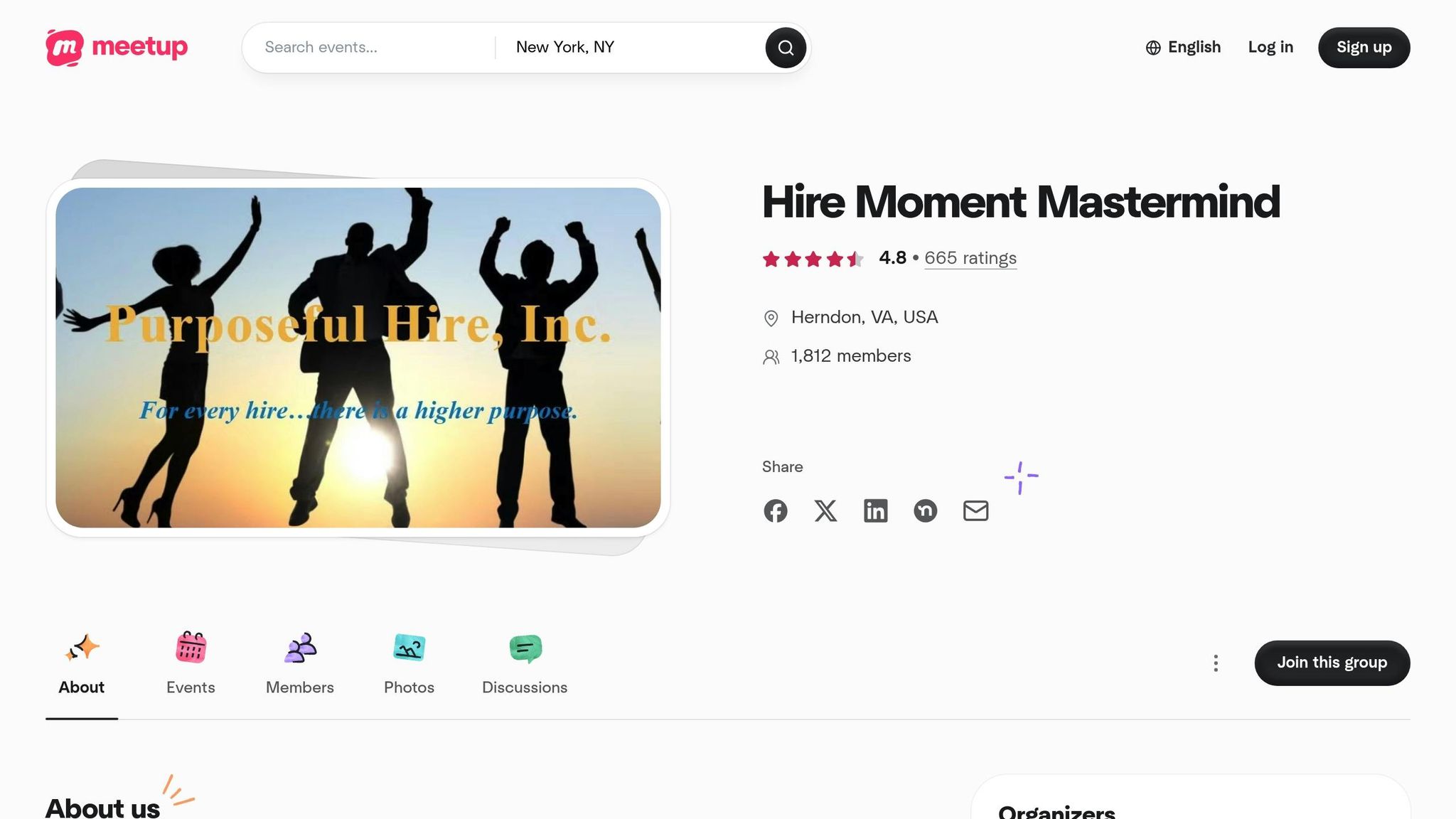Click the star rating display

pyautogui.click(x=813, y=259)
